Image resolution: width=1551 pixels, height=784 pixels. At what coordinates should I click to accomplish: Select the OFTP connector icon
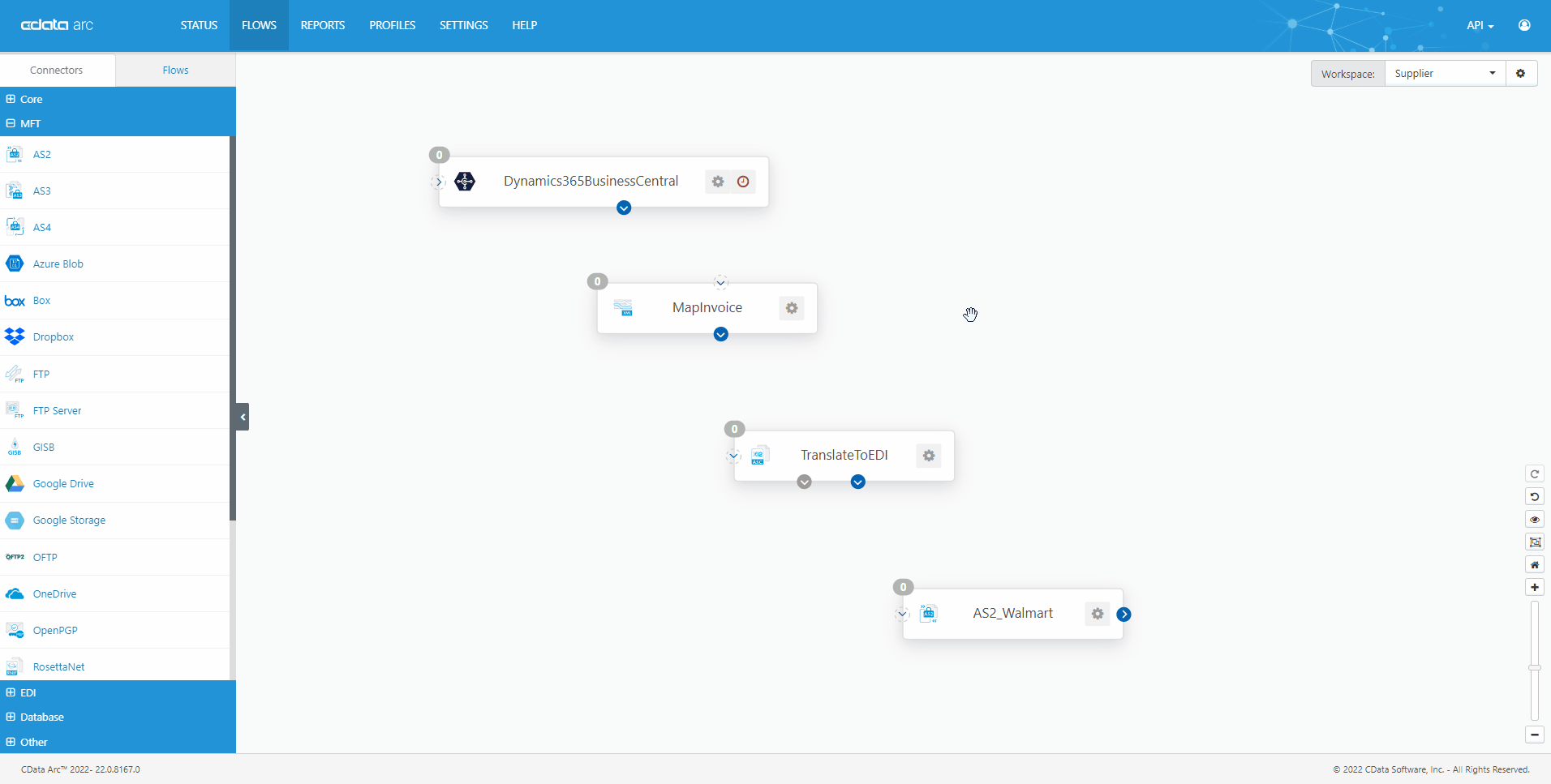coord(15,557)
